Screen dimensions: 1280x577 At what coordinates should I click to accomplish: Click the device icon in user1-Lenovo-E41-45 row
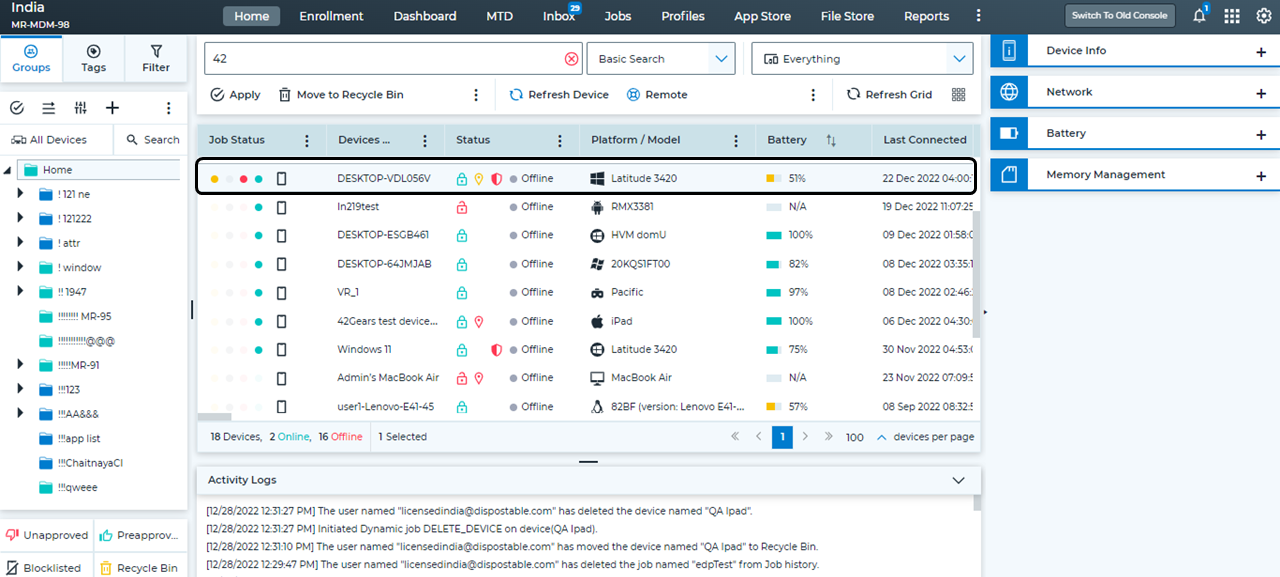(x=282, y=407)
